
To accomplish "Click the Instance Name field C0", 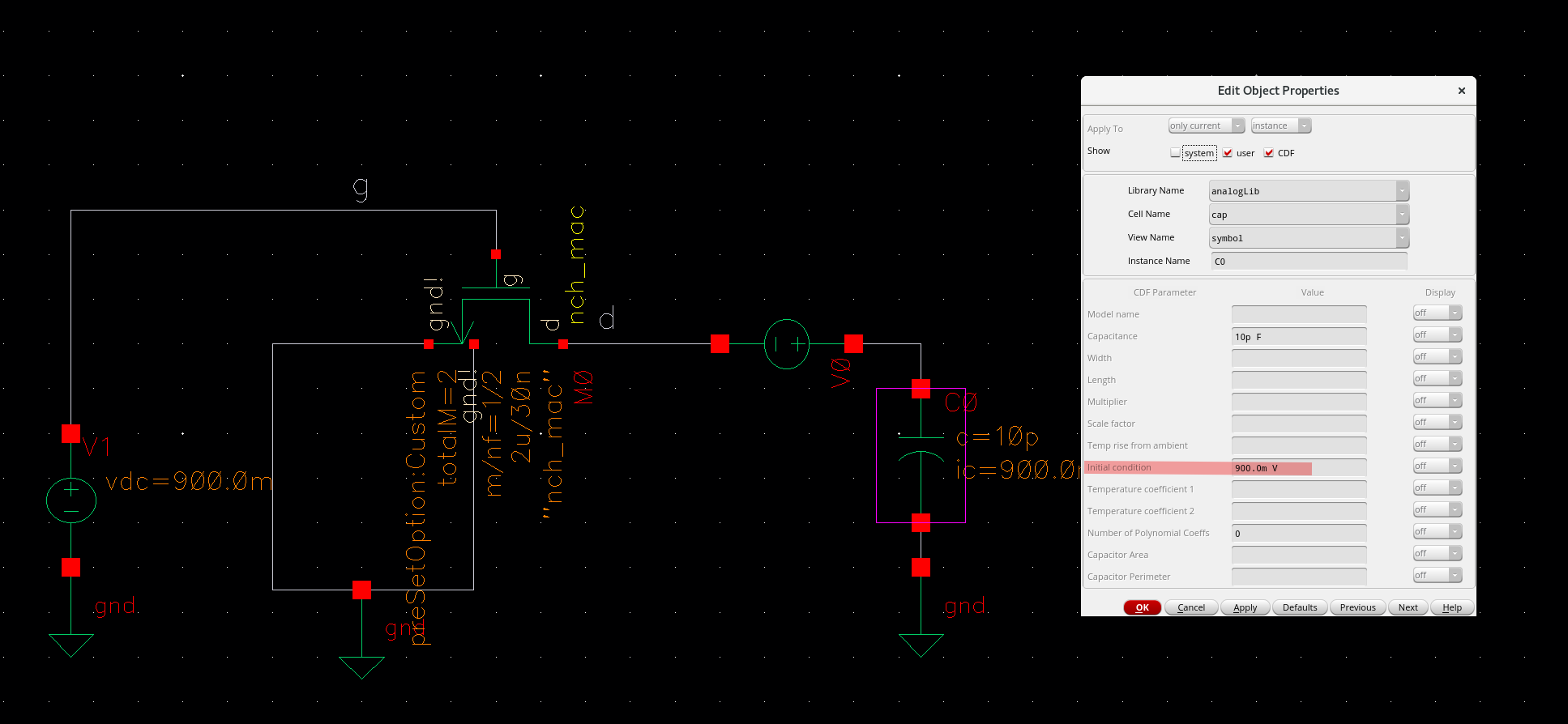I will pyautogui.click(x=1310, y=261).
